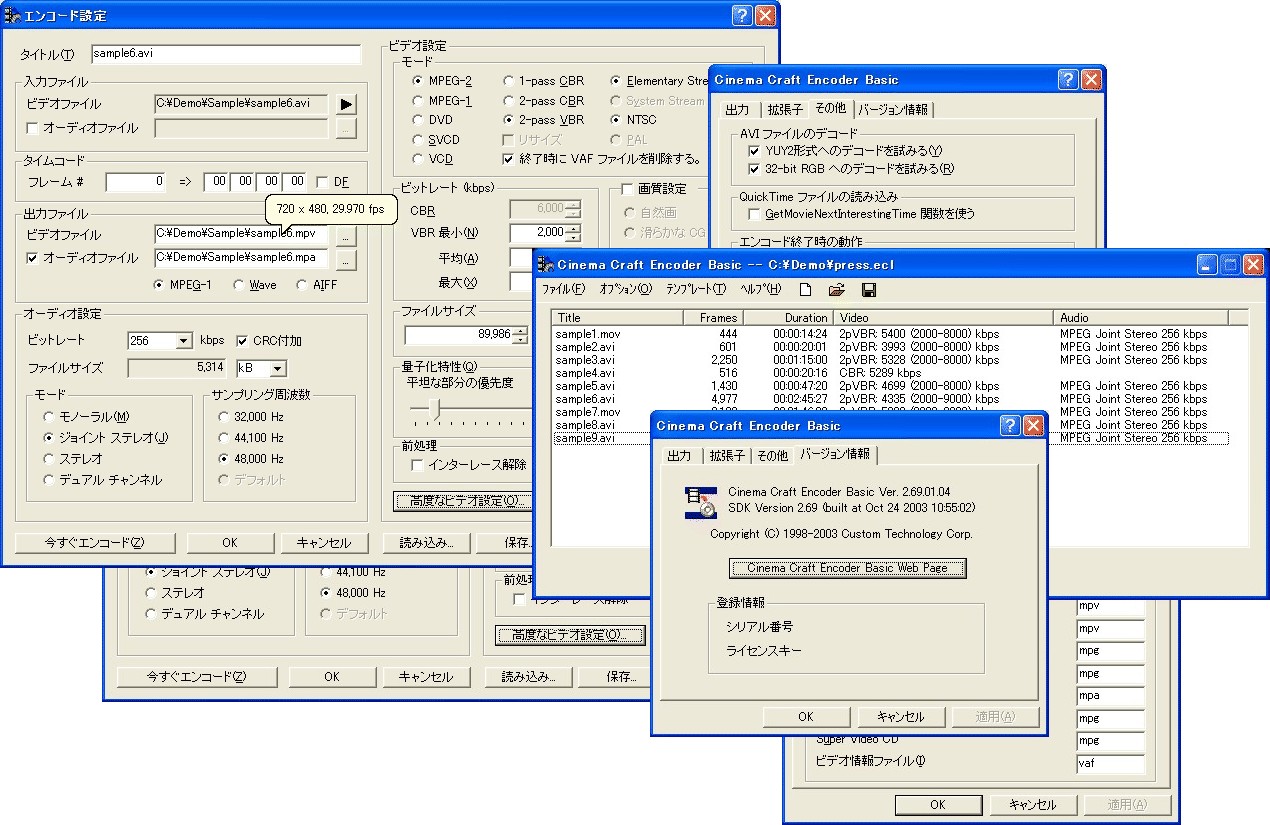The height and width of the screenshot is (825, 1270).
Task: Select the sample1.mov row in the list
Action: (x=891, y=334)
